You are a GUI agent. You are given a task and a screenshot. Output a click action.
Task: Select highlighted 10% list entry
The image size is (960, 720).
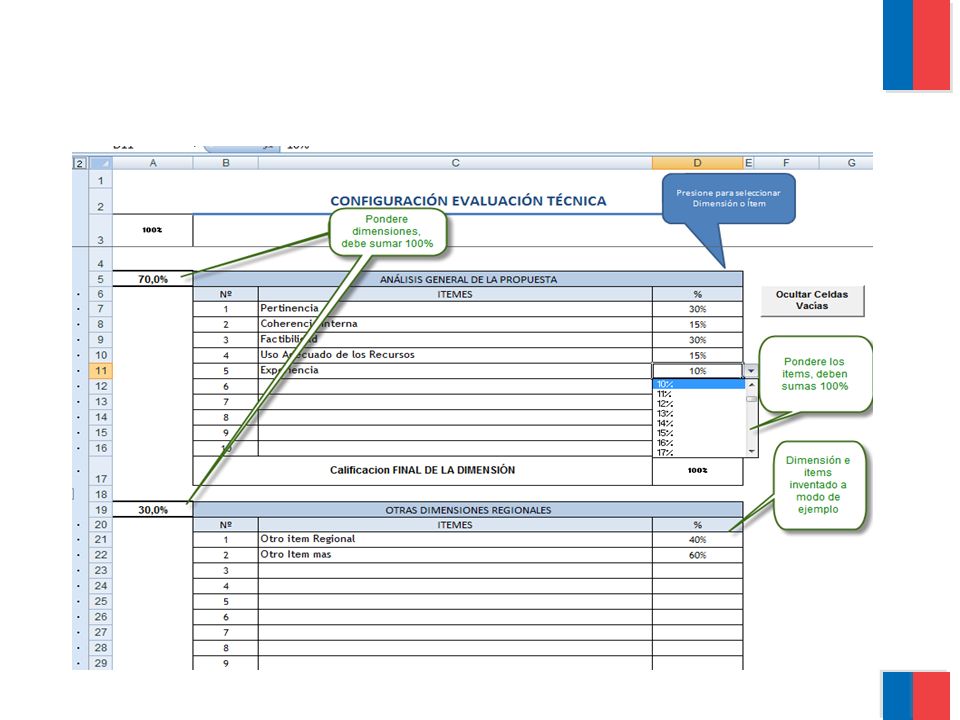699,384
